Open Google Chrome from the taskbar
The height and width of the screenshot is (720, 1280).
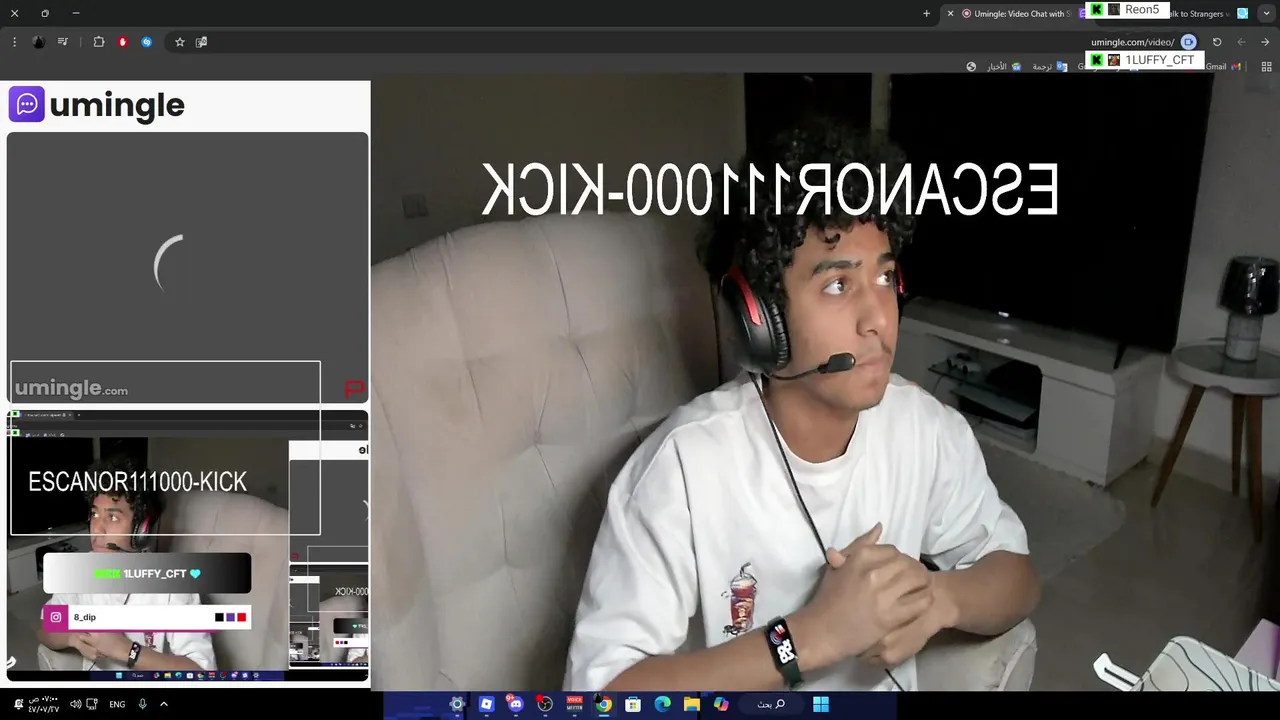click(604, 704)
